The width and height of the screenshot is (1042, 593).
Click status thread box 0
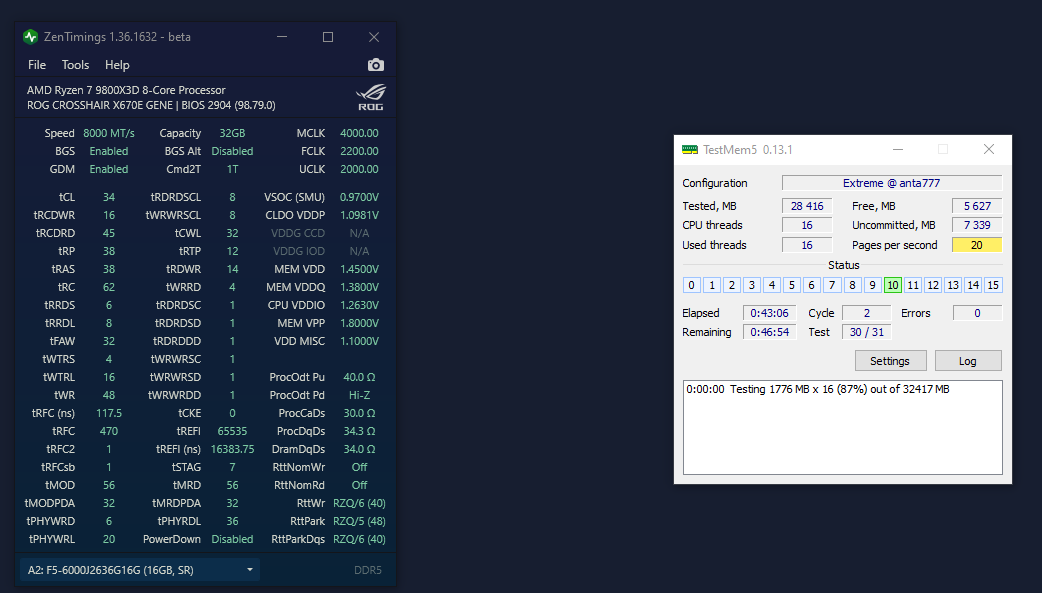pos(691,285)
